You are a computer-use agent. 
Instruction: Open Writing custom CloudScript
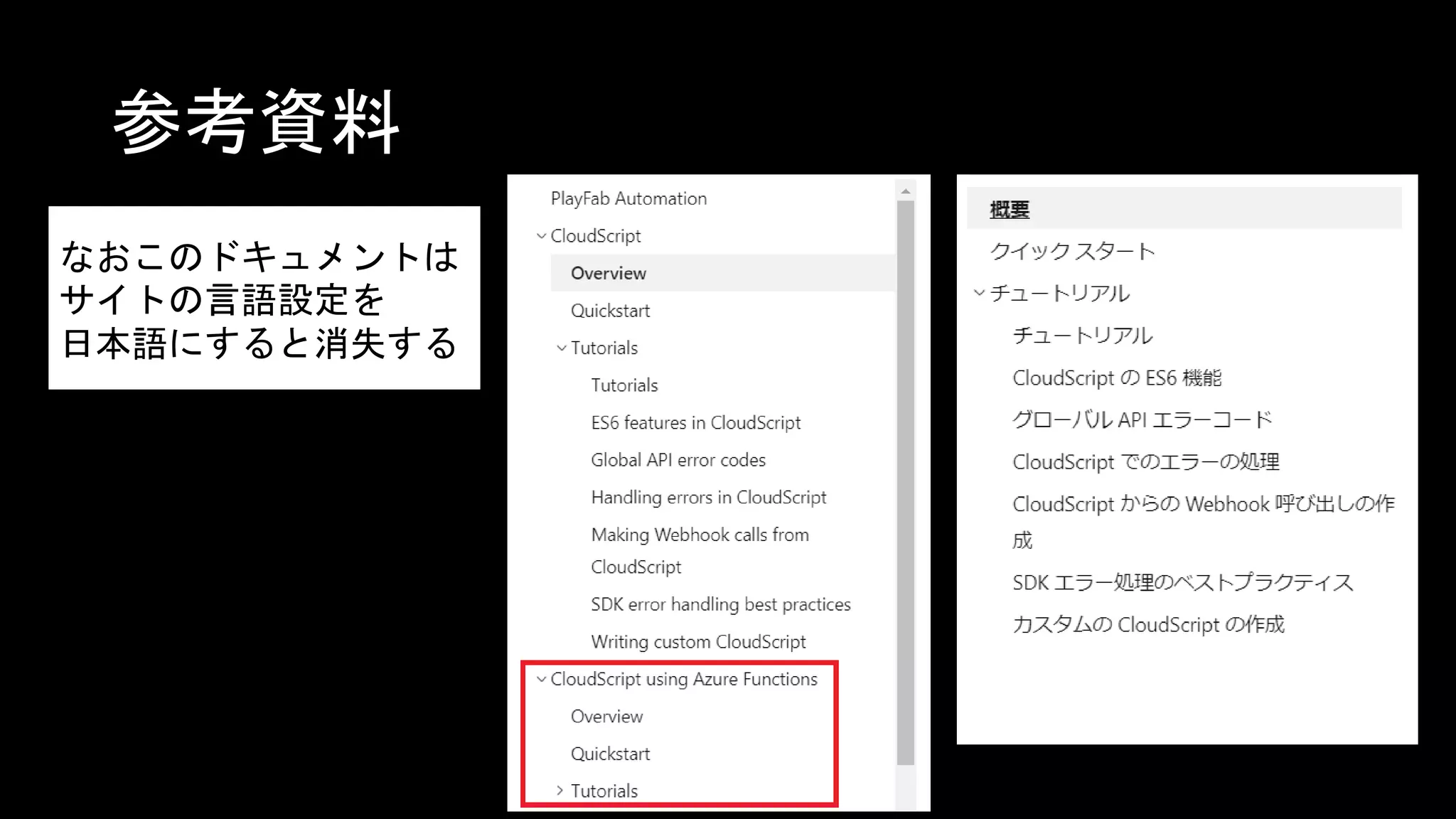pos(698,642)
